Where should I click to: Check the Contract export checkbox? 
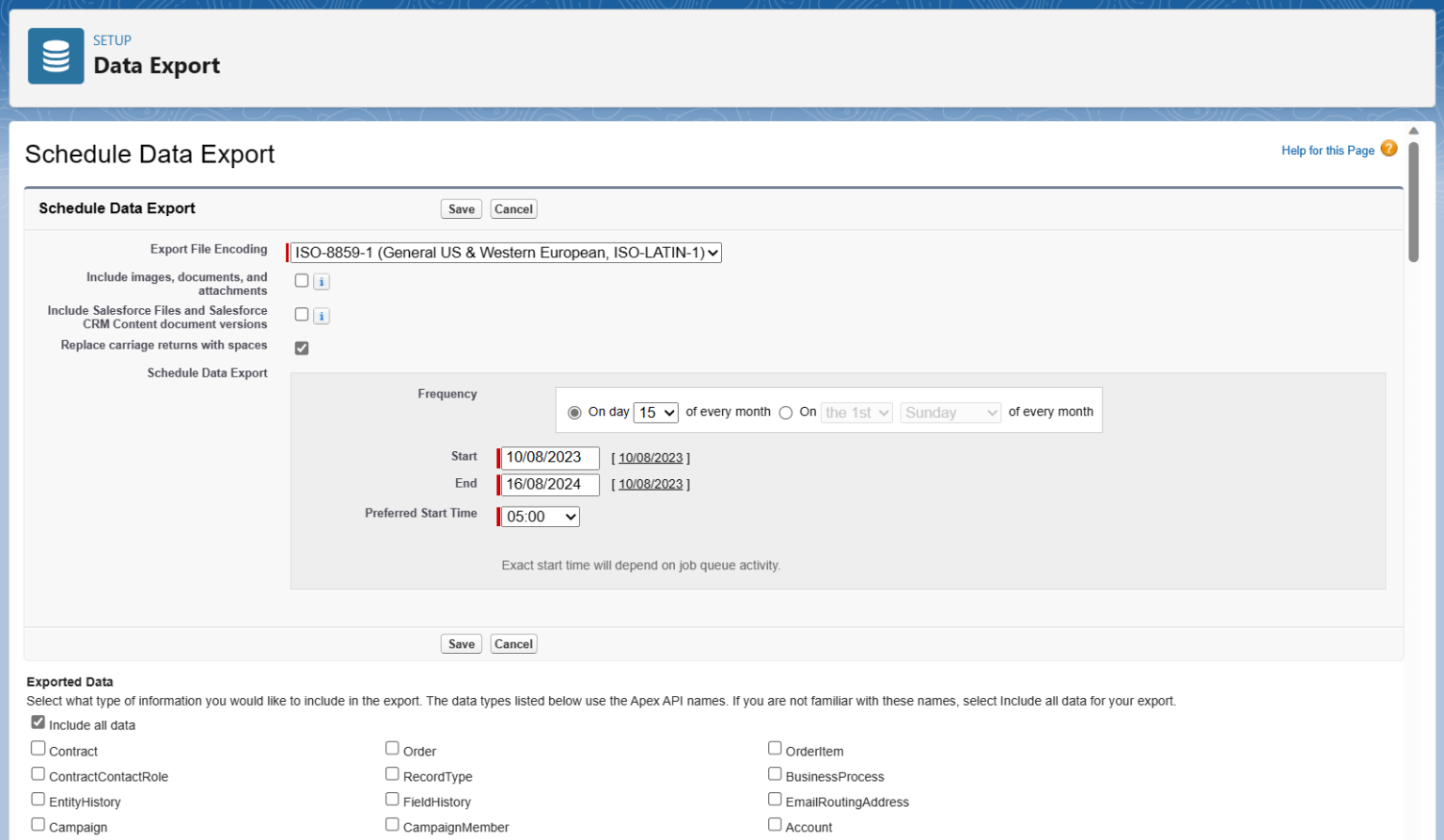point(38,747)
